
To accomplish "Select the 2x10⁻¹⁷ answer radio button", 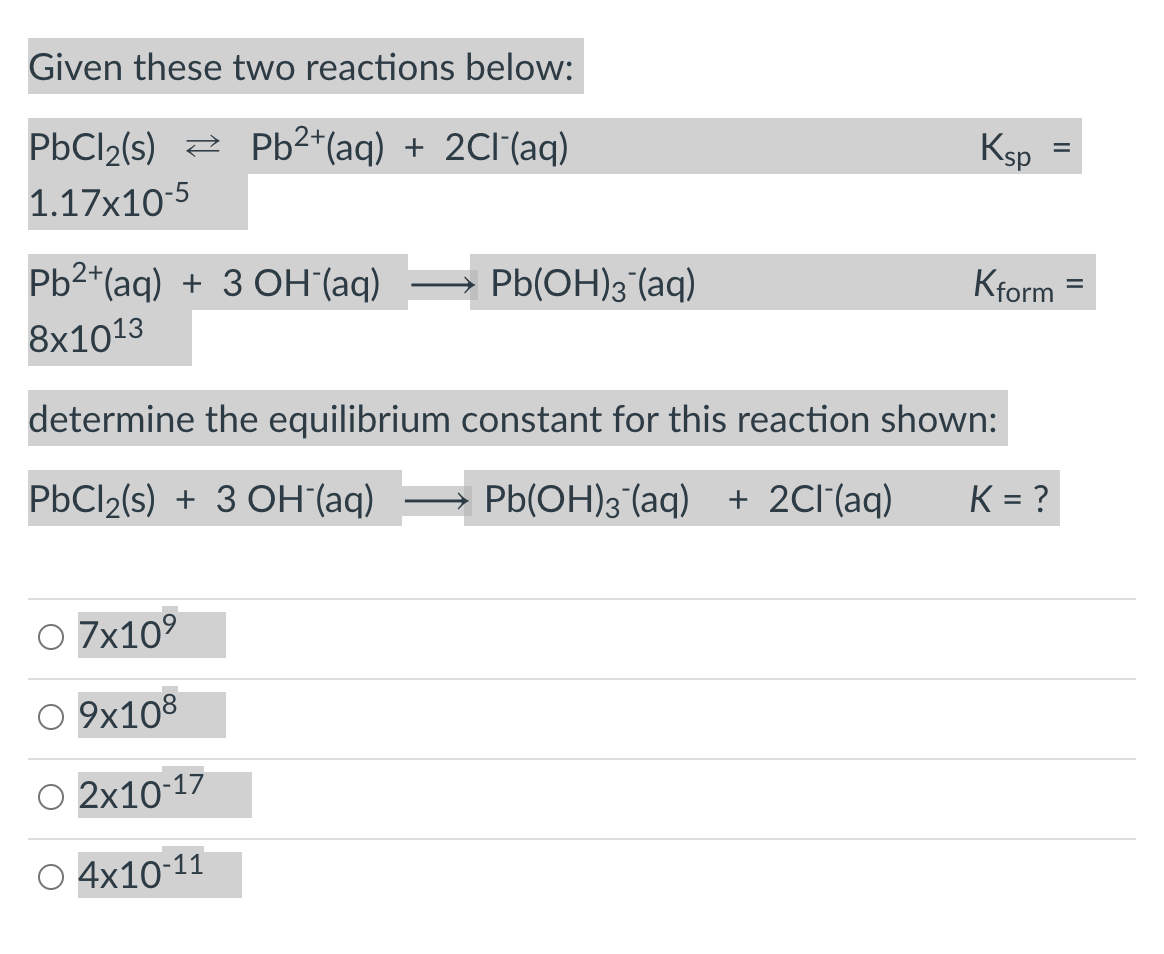I will click(x=50, y=795).
